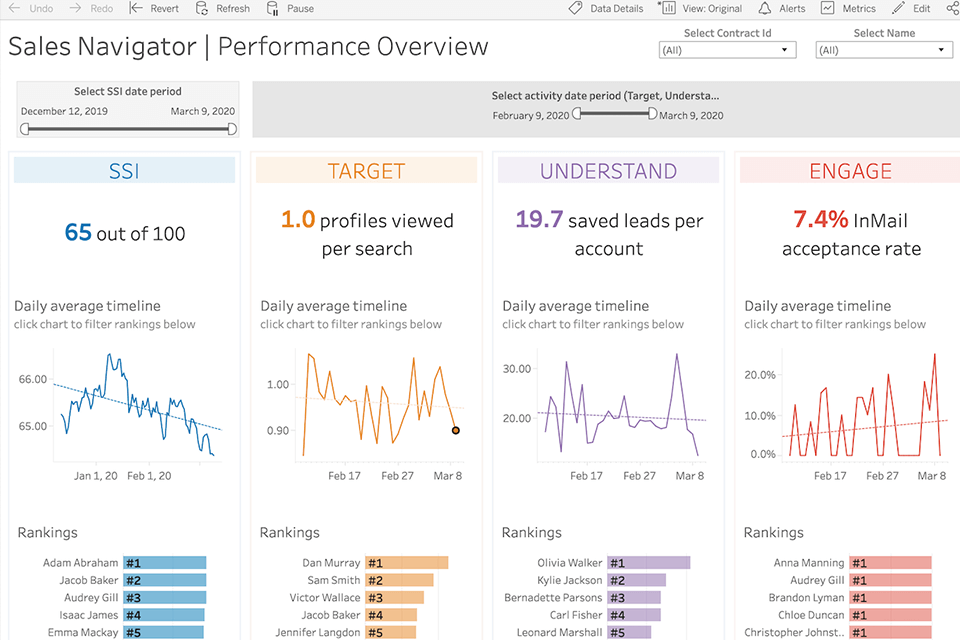Click the Share icon in the toolbar

click(x=953, y=8)
